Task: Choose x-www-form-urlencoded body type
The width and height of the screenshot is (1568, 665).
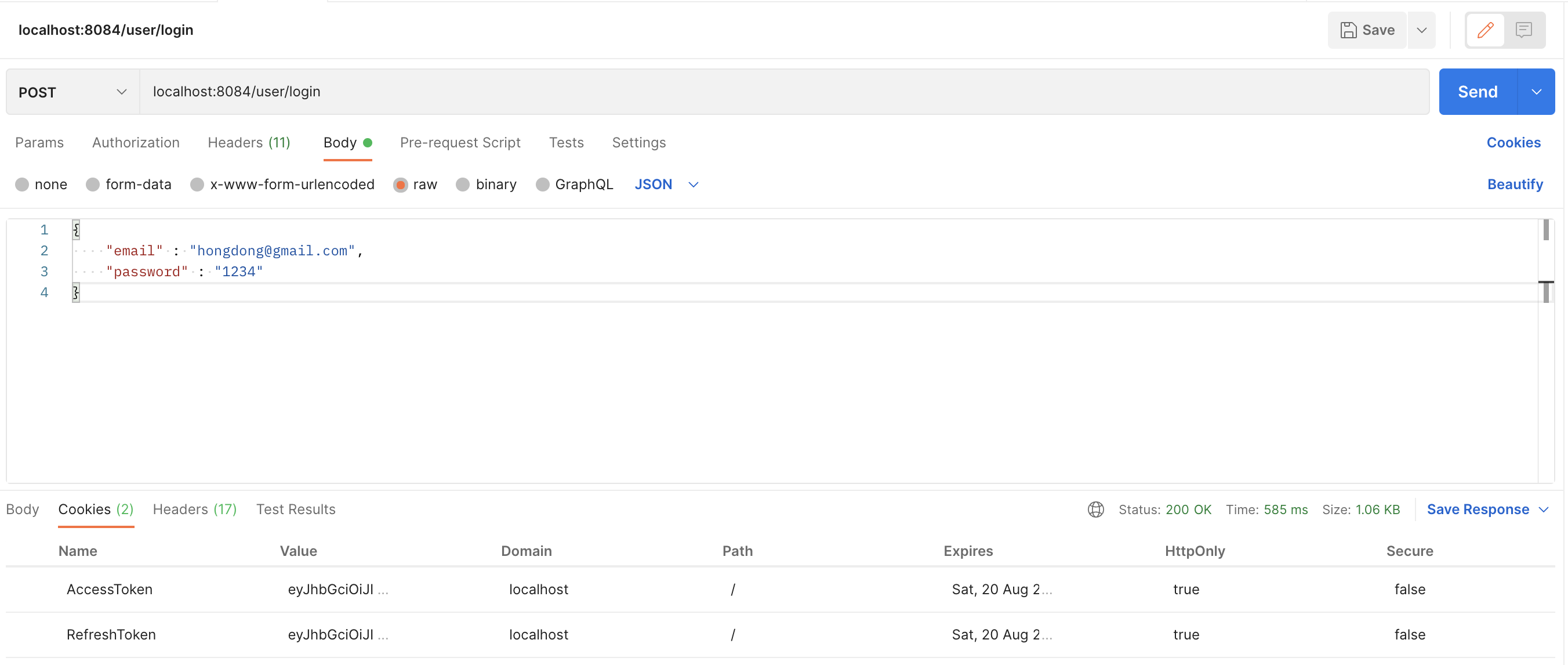Action: 197,185
